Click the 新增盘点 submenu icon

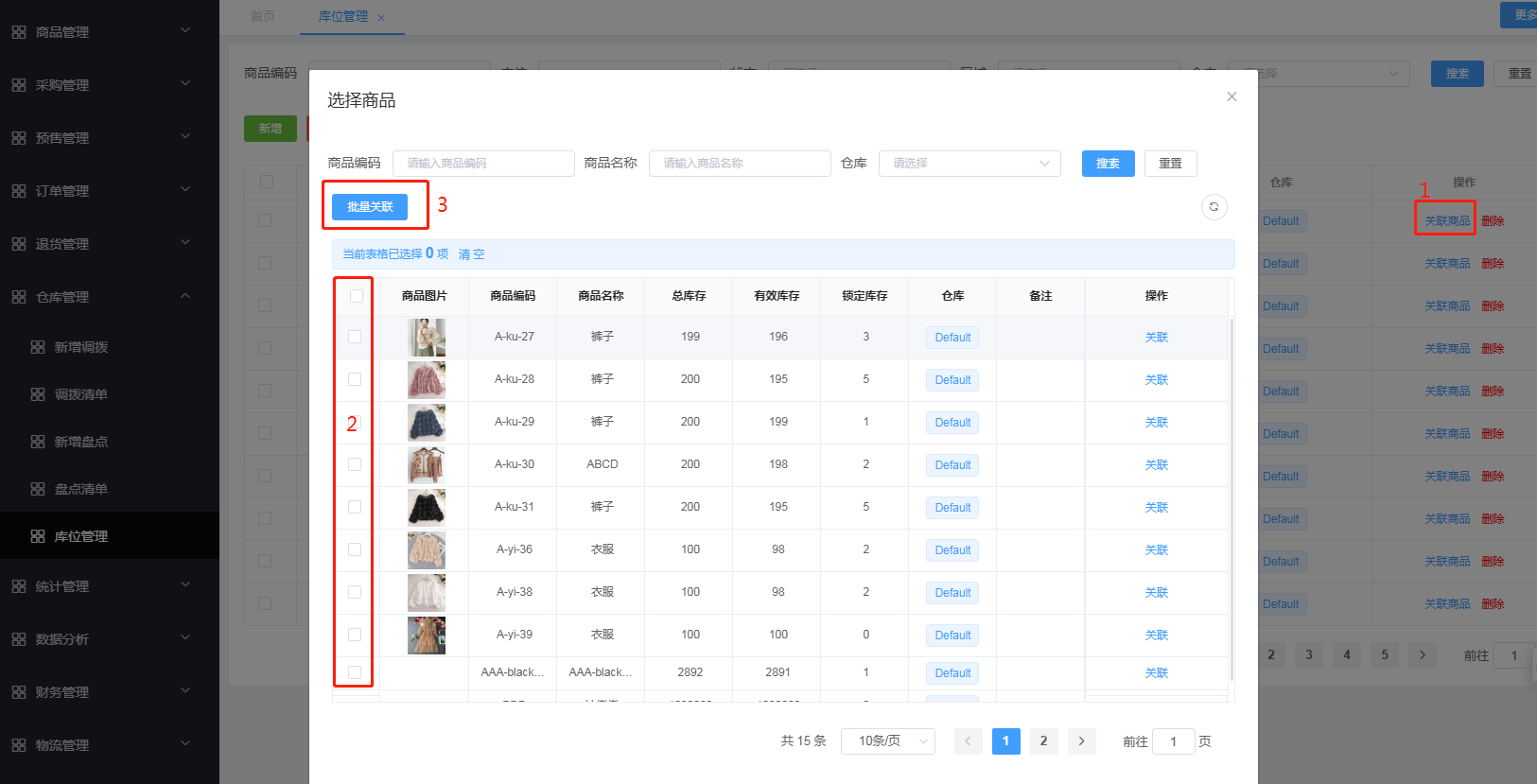click(38, 442)
